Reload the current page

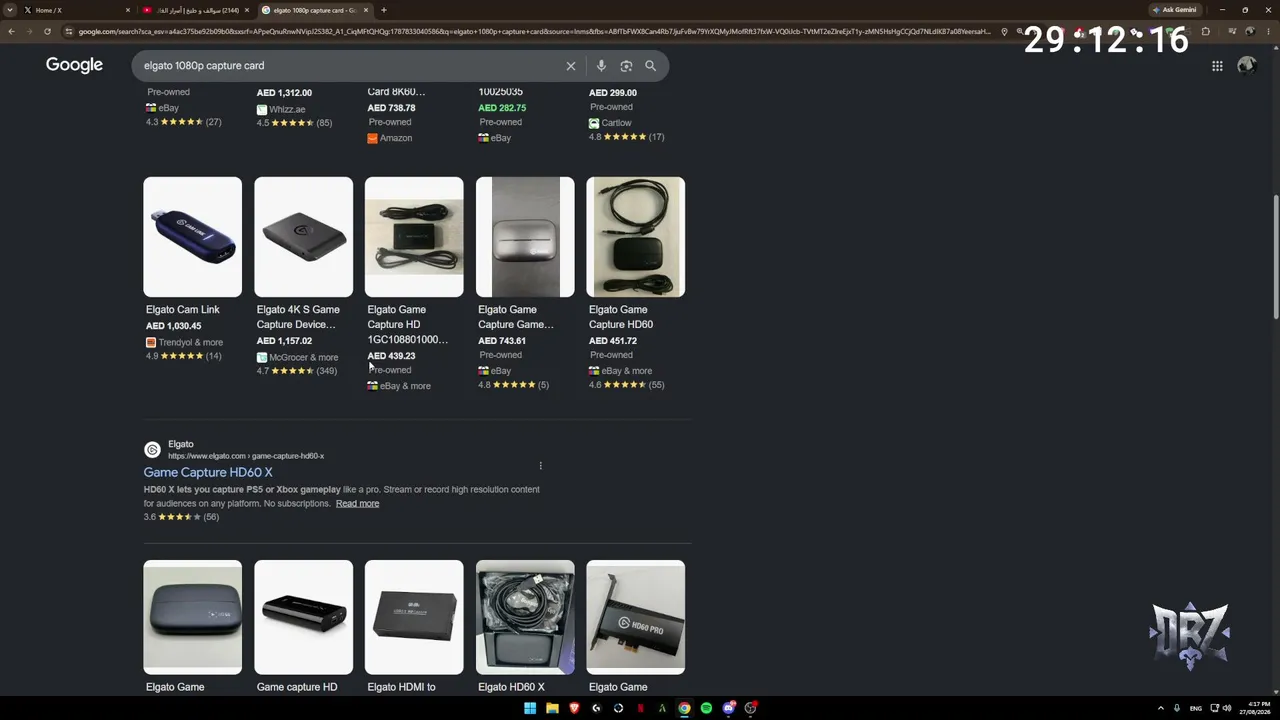pyautogui.click(x=47, y=31)
